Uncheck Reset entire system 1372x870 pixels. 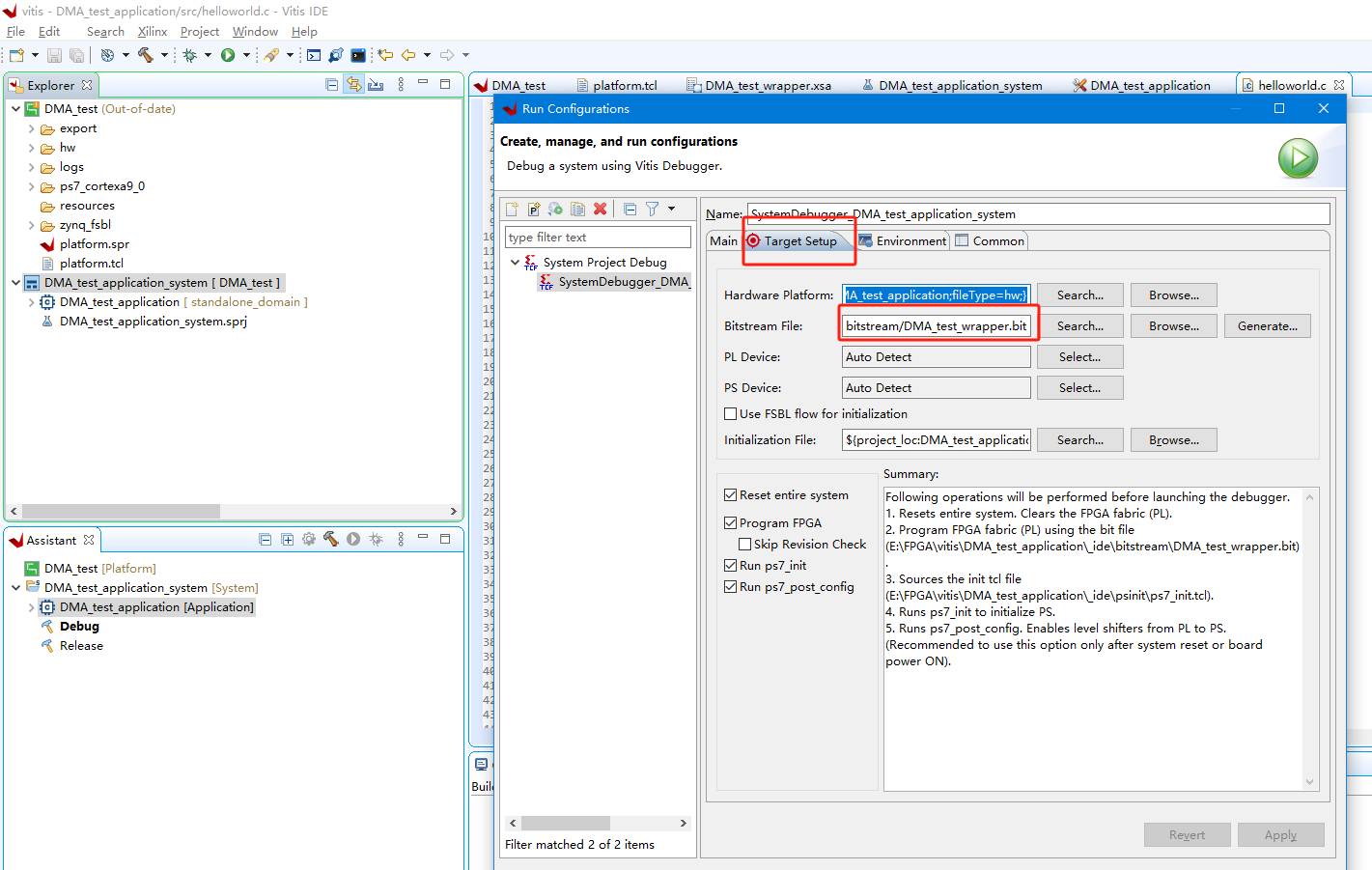[731, 494]
